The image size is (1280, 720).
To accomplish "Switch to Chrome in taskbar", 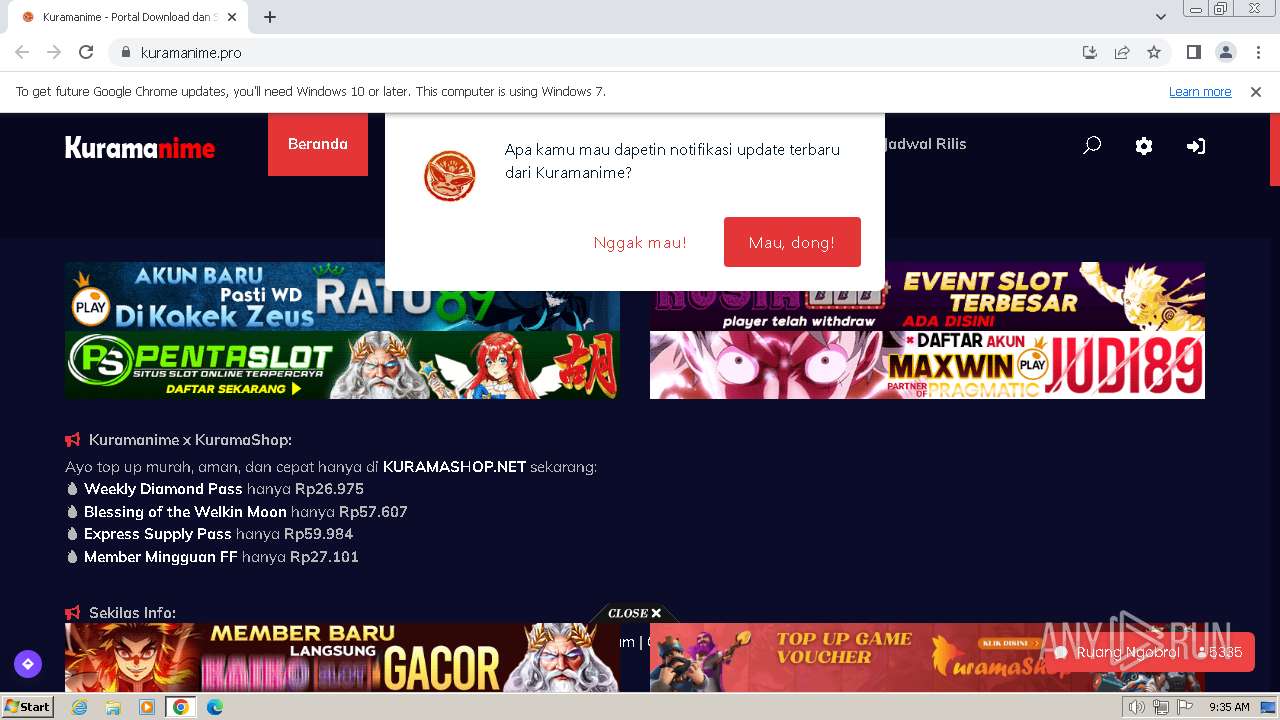I will 180,707.
